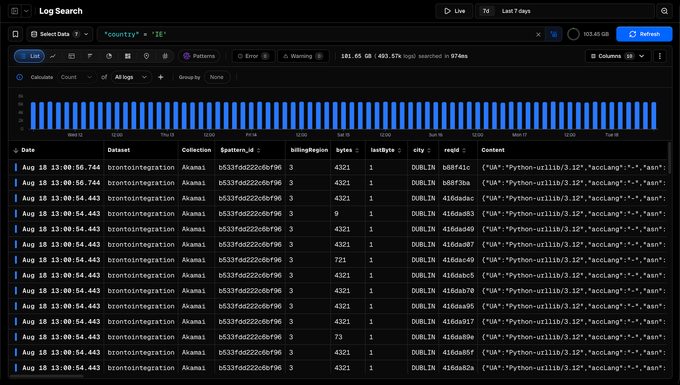Start Live tailing with the Live button
680x385 pixels.
(454, 11)
